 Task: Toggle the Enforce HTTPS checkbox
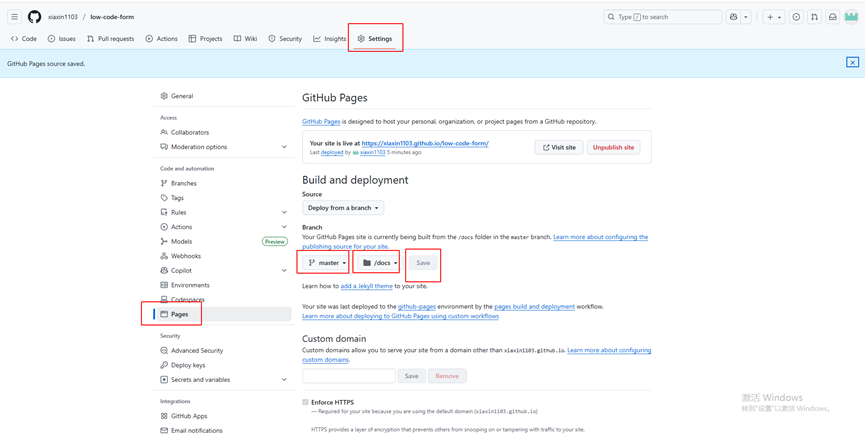coord(306,402)
